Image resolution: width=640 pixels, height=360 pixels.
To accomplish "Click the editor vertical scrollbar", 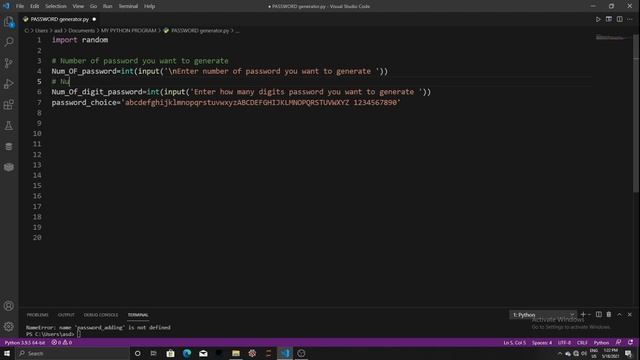I will point(636,112).
